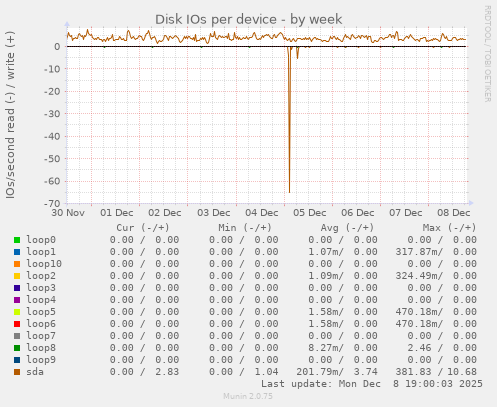
Task: Click the 02 Dec x-axis label
Action: pos(165,213)
